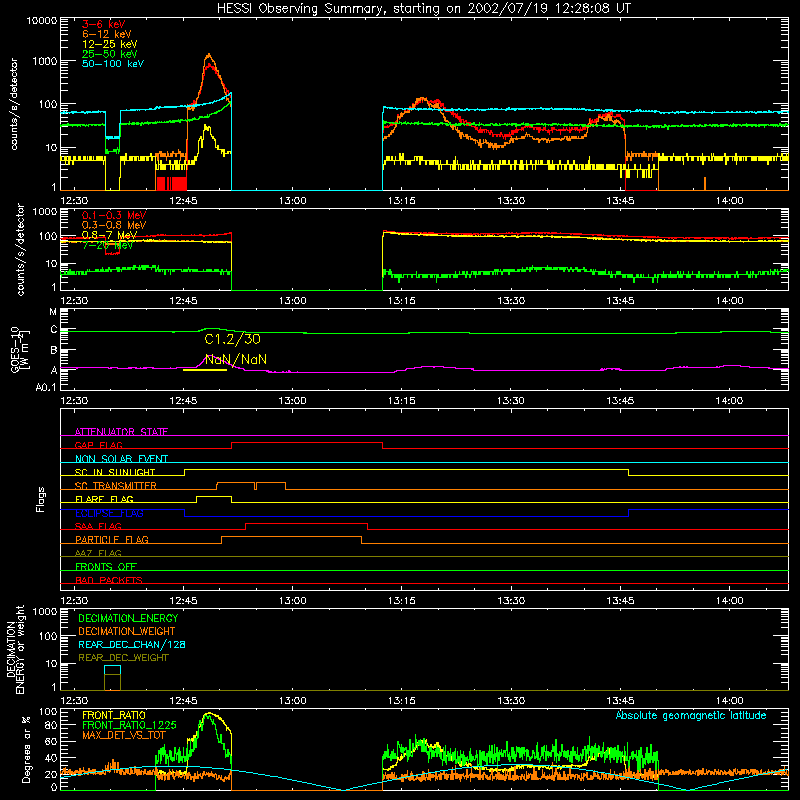The height and width of the screenshot is (800, 800).
Task: Select the ATTENUATOR_STATE flag label
Action: [x=121, y=432]
